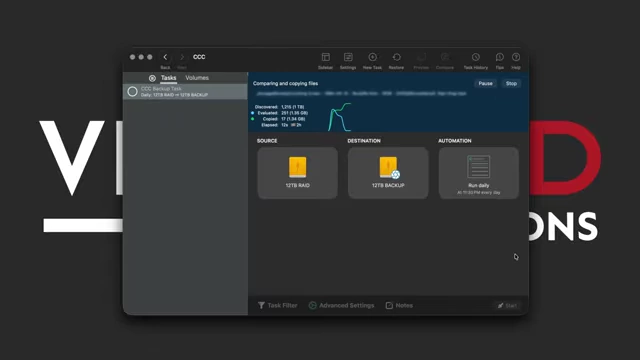This screenshot has width=640, height=360.
Task: Click the Evaluated count value
Action: click(295, 113)
